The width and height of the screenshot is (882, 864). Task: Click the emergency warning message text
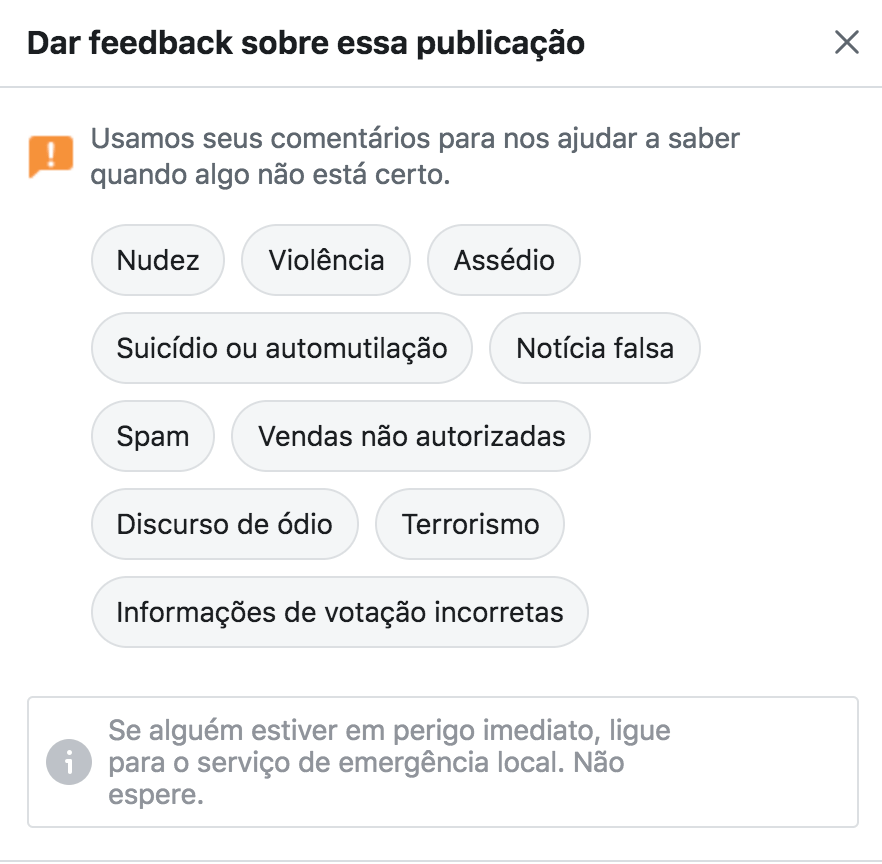389,762
